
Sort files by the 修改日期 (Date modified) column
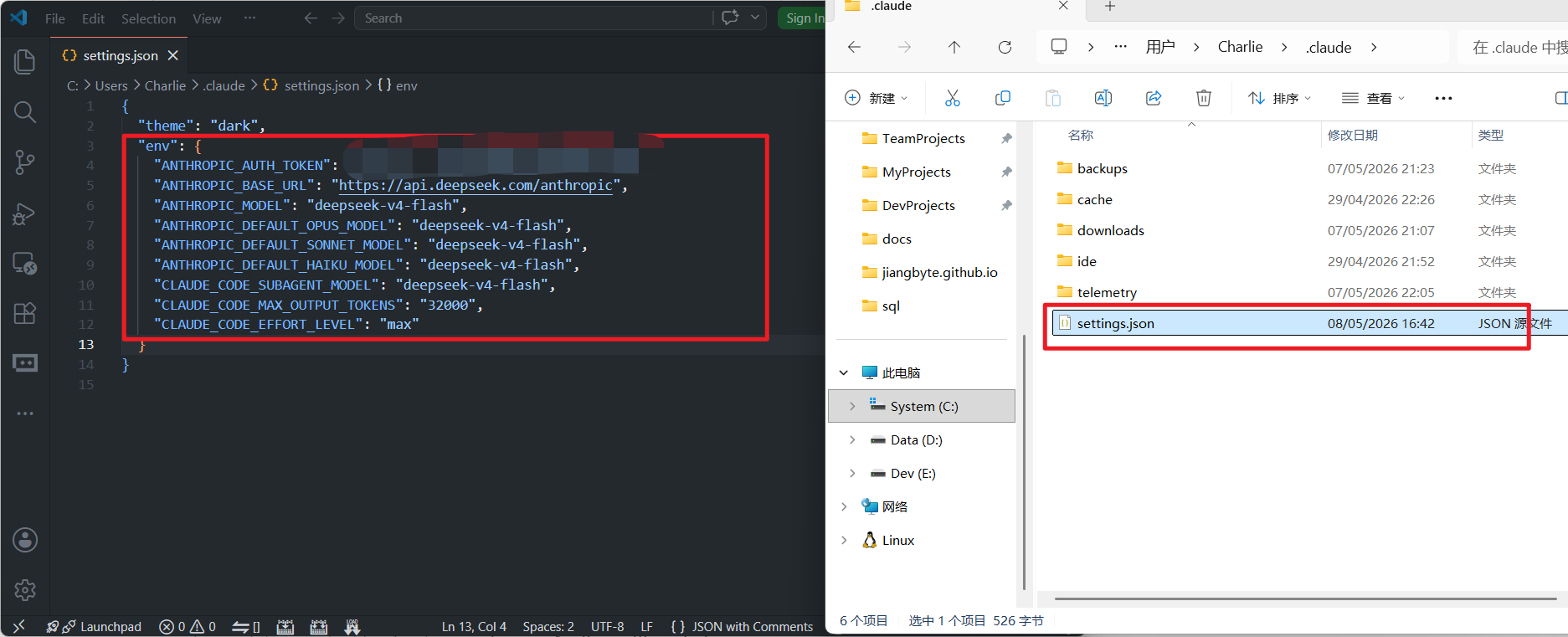point(1353,135)
